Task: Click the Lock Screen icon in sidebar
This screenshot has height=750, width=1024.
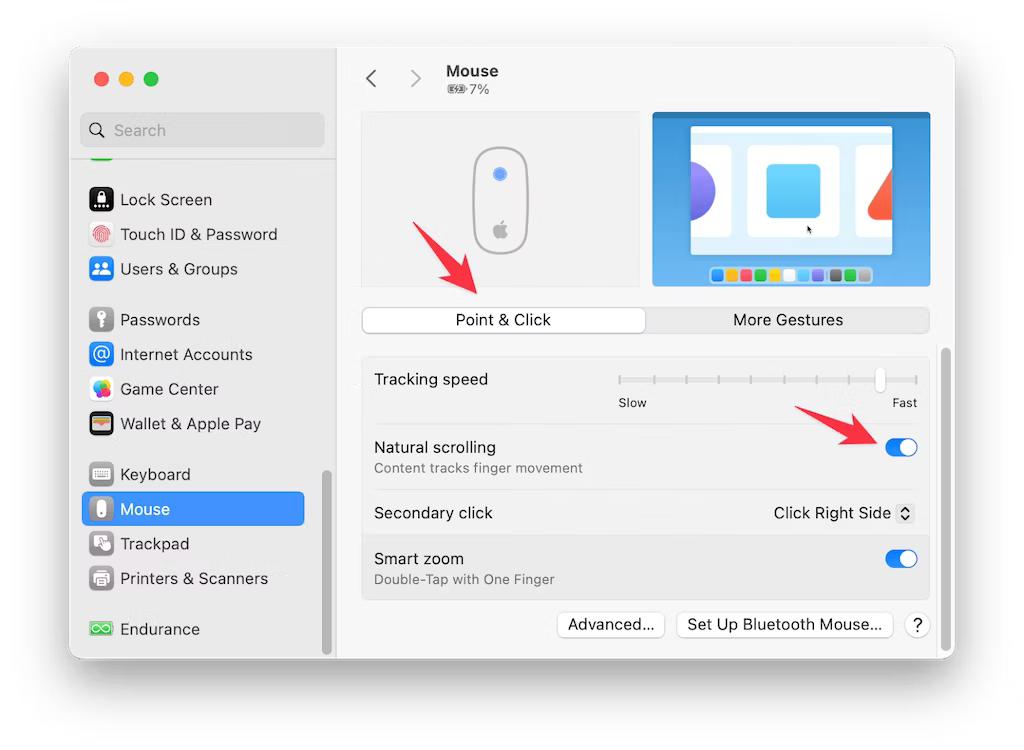Action: (101, 199)
